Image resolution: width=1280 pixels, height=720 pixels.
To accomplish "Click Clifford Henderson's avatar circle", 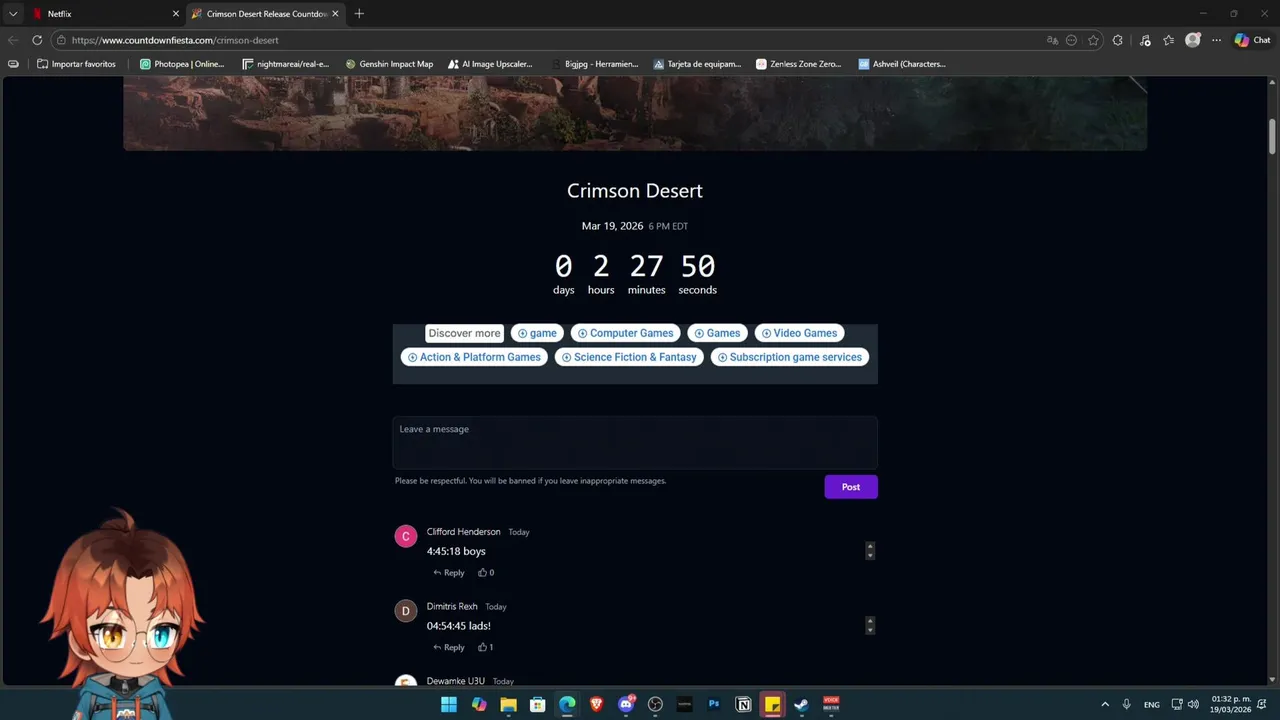I will (x=406, y=537).
